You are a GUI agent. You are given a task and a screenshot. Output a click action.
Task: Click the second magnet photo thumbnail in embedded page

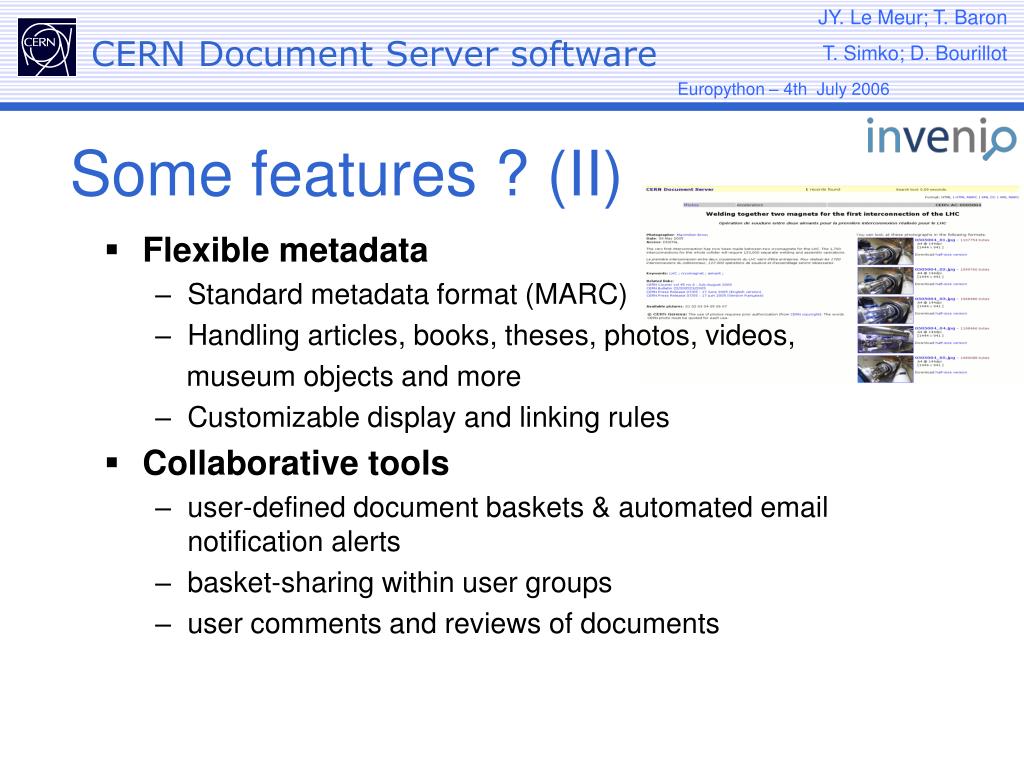[885, 280]
